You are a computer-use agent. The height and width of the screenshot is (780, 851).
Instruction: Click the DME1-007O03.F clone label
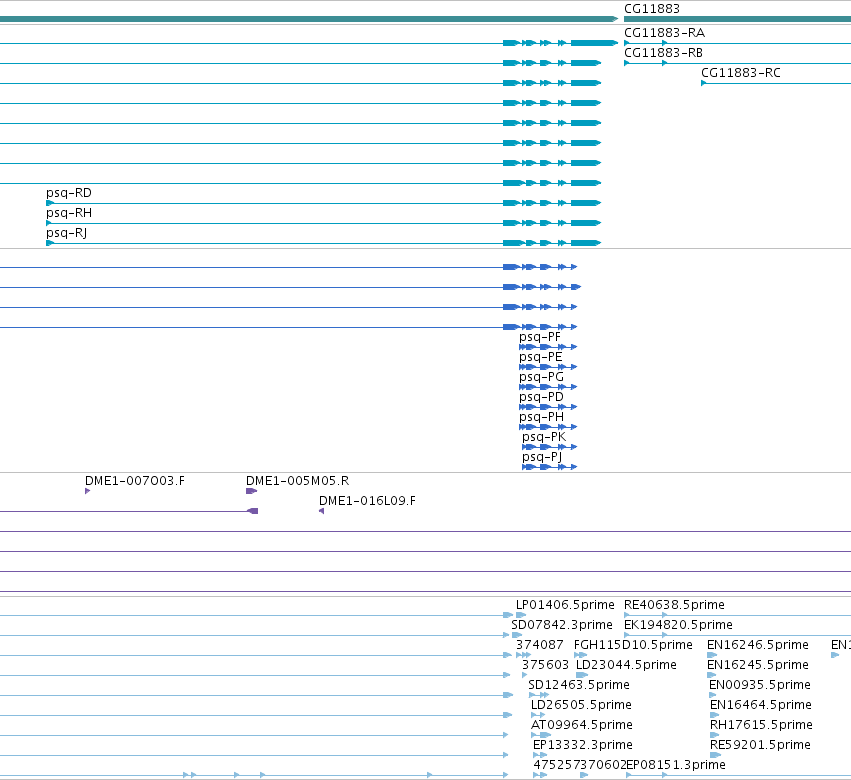click(x=135, y=481)
